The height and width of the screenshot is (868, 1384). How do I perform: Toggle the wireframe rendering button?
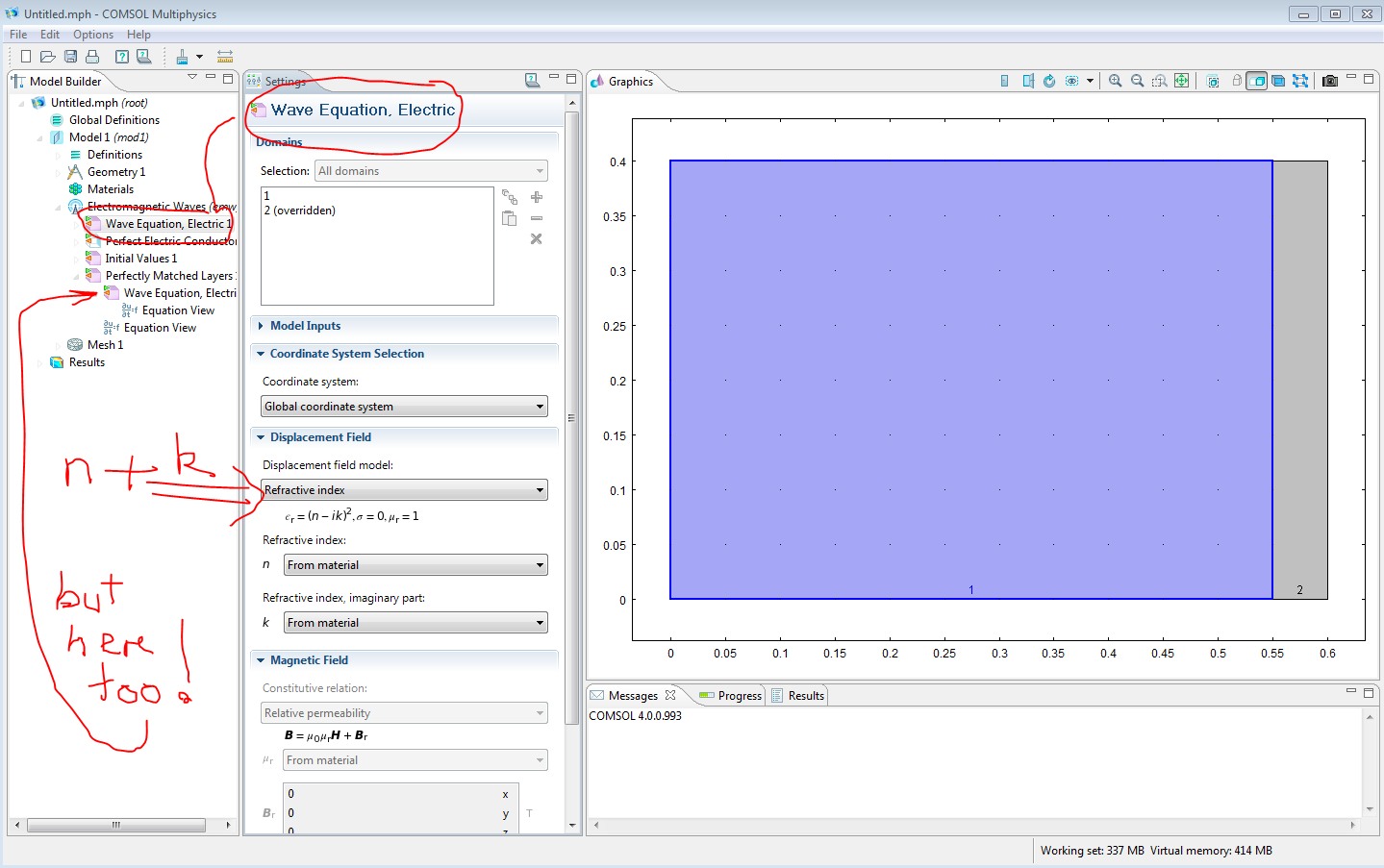1299,82
